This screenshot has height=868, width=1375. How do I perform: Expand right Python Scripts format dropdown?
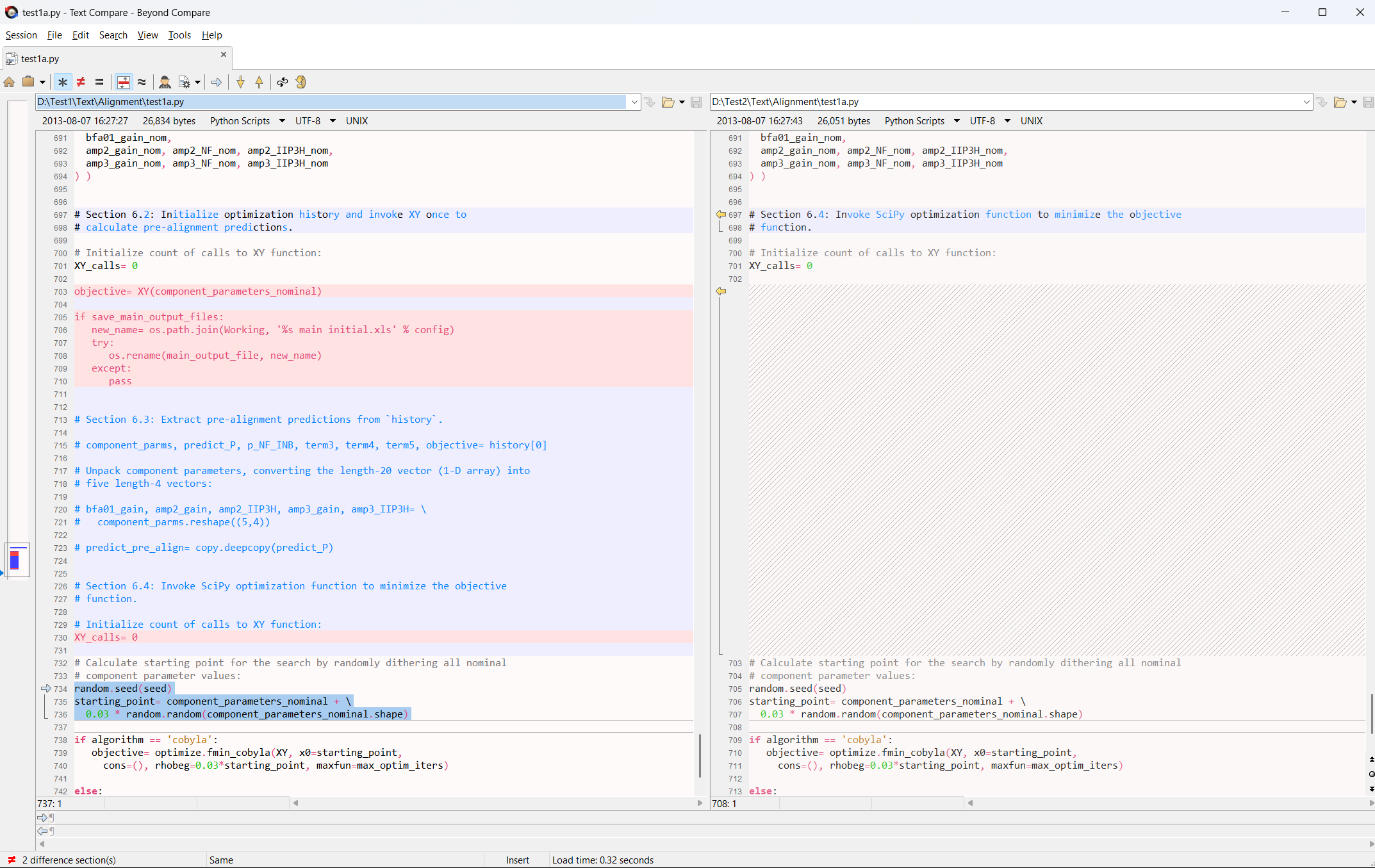tap(957, 121)
